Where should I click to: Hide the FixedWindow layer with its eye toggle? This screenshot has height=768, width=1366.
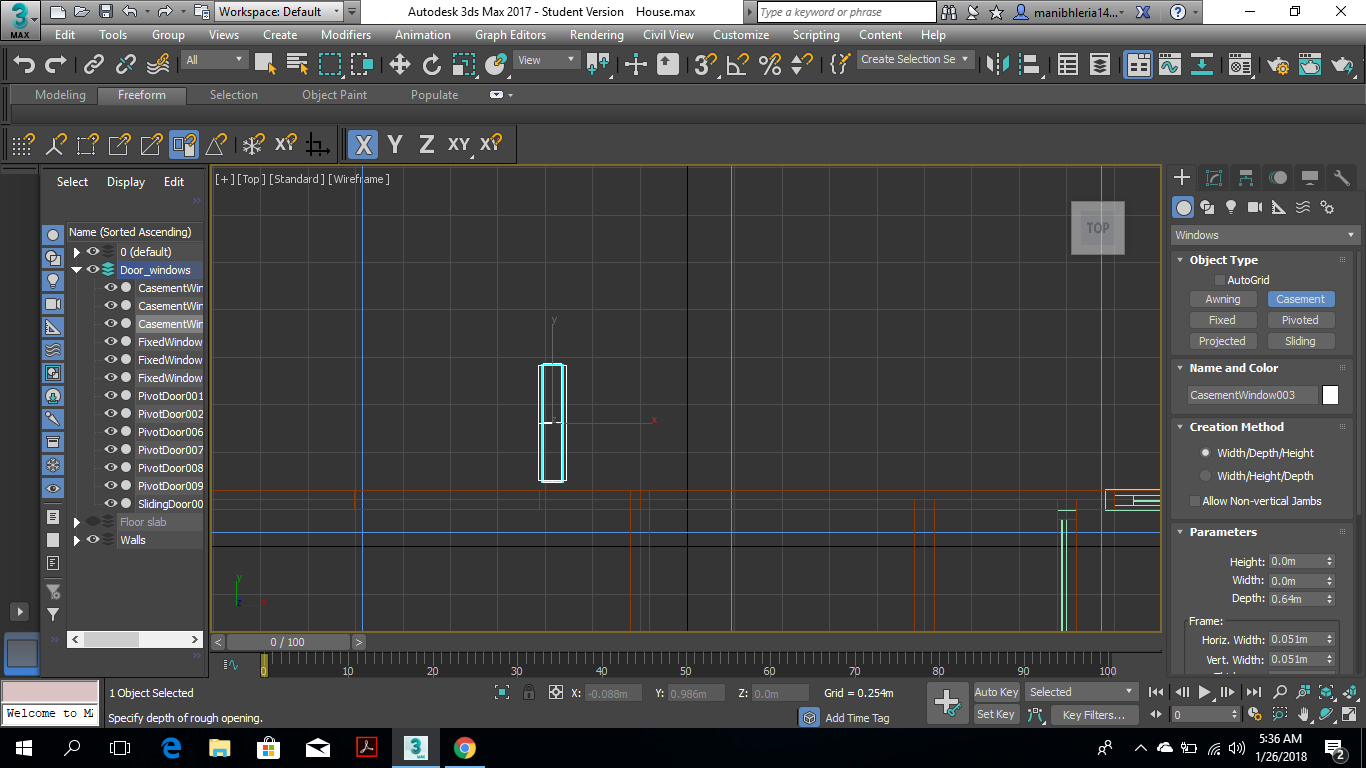110,341
